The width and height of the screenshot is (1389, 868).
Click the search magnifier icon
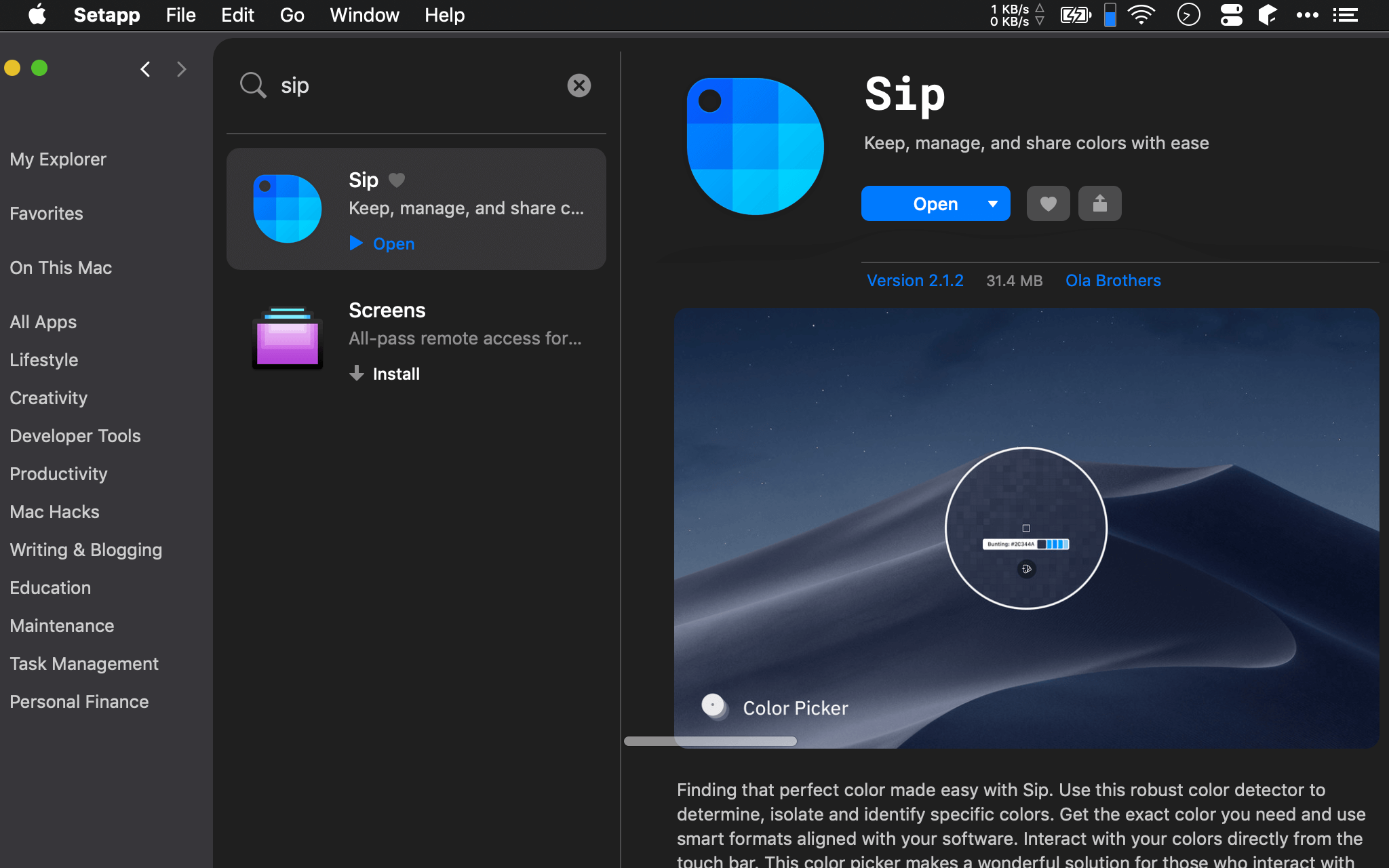tap(252, 85)
